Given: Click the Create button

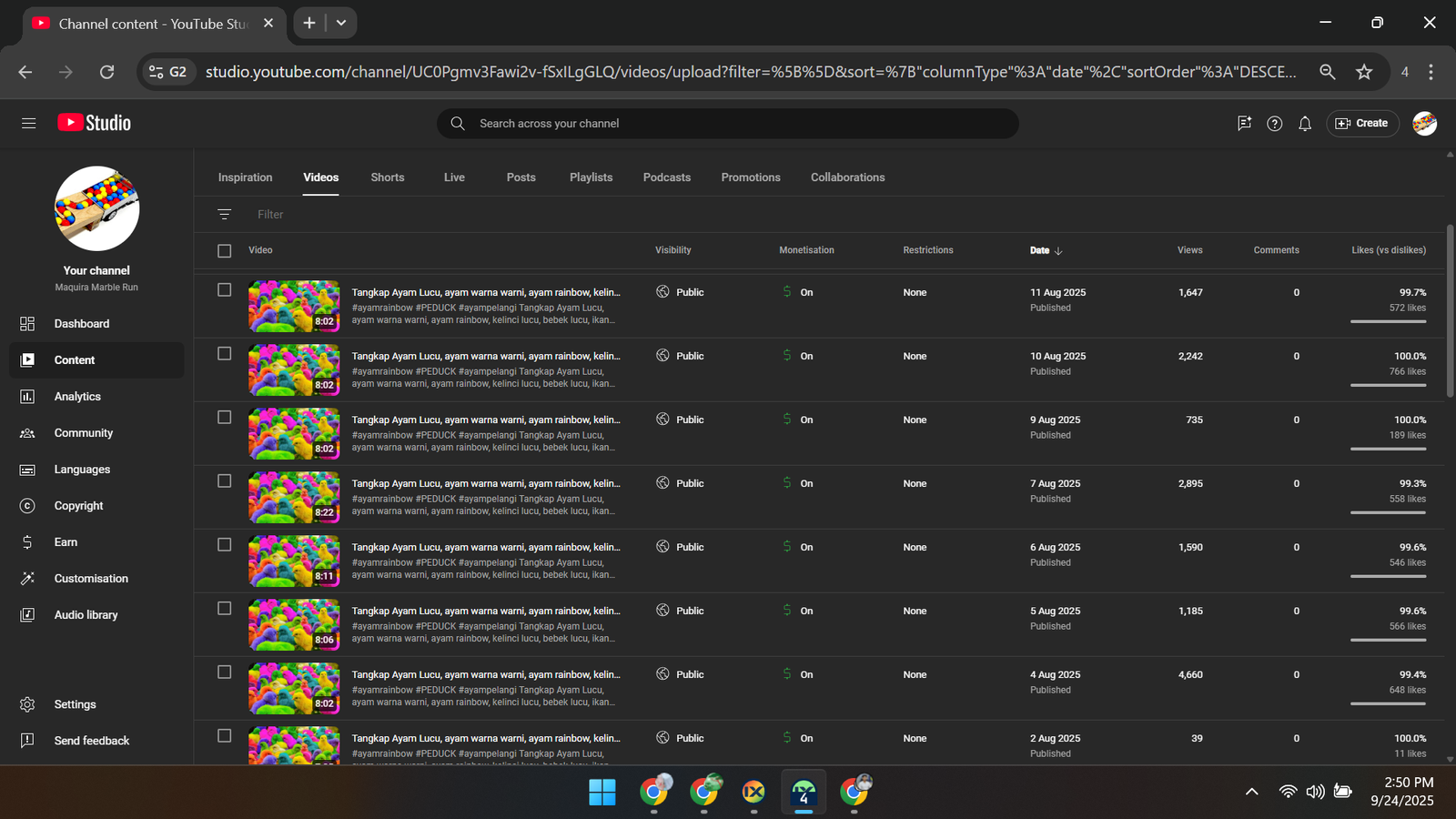Looking at the screenshot, I should pyautogui.click(x=1362, y=124).
